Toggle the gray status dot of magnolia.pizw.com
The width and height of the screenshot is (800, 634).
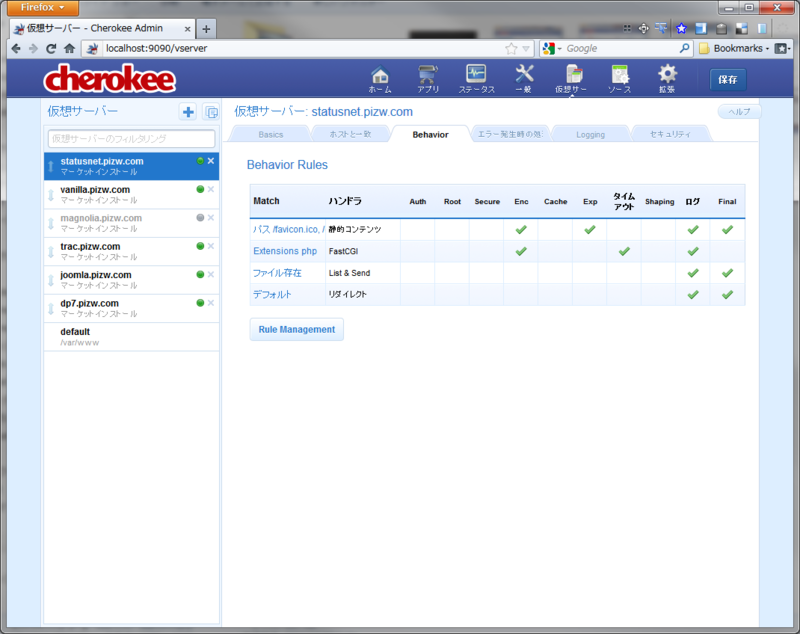tap(200, 218)
